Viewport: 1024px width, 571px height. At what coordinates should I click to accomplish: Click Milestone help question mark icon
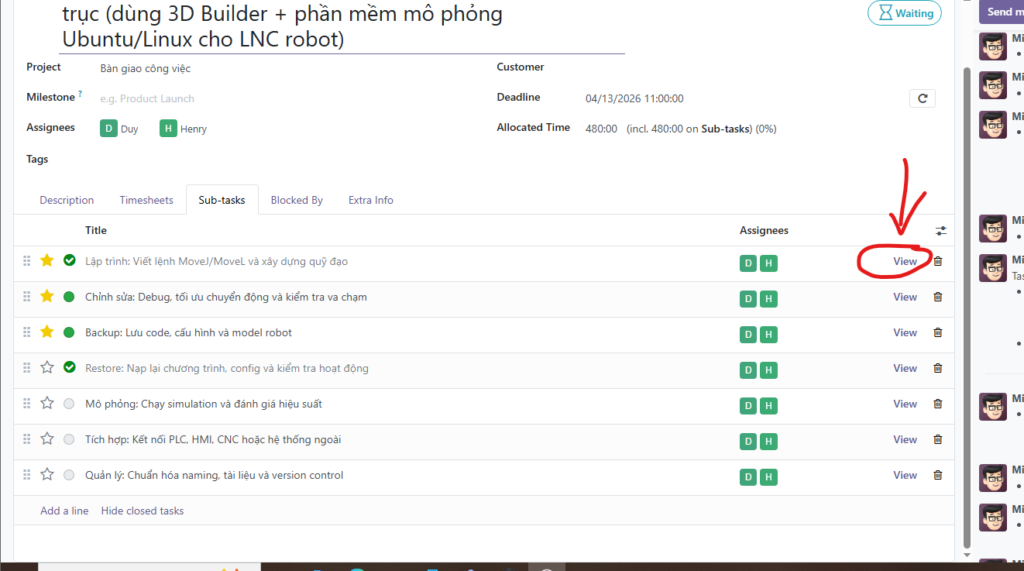click(x=80, y=95)
